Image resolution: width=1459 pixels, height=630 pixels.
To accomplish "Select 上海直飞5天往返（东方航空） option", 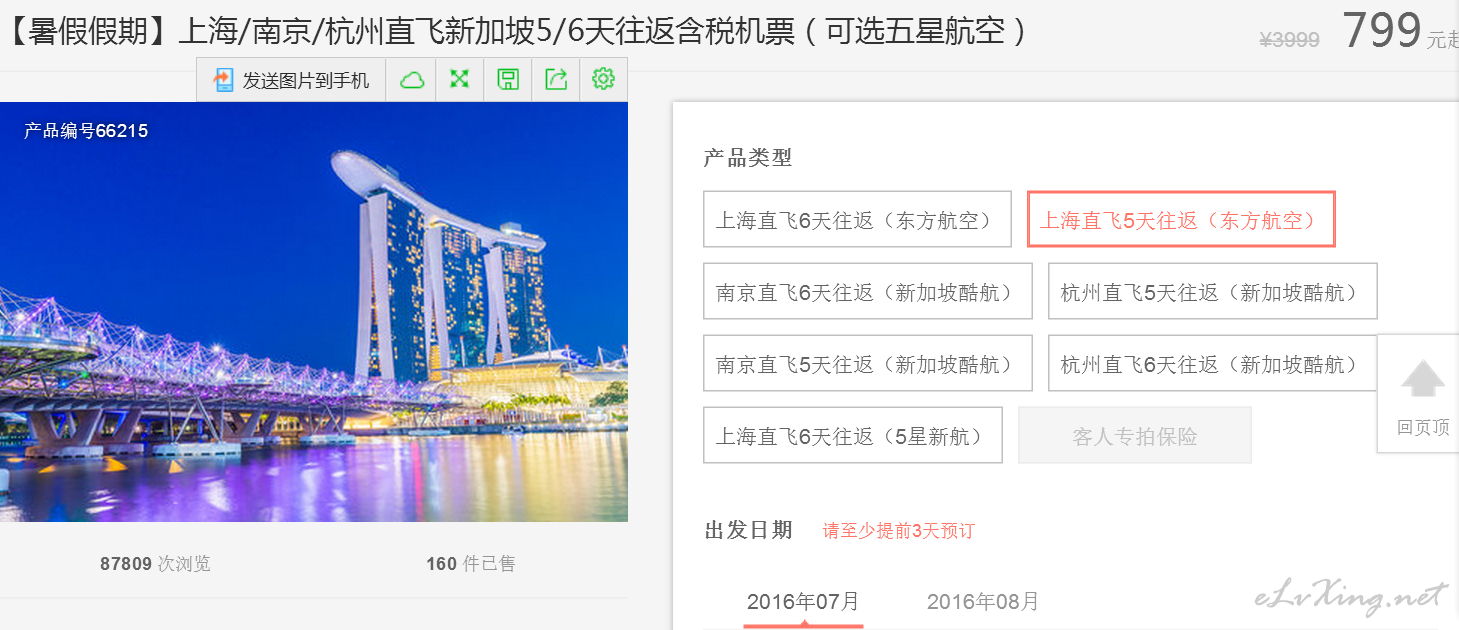I will tap(1181, 219).
